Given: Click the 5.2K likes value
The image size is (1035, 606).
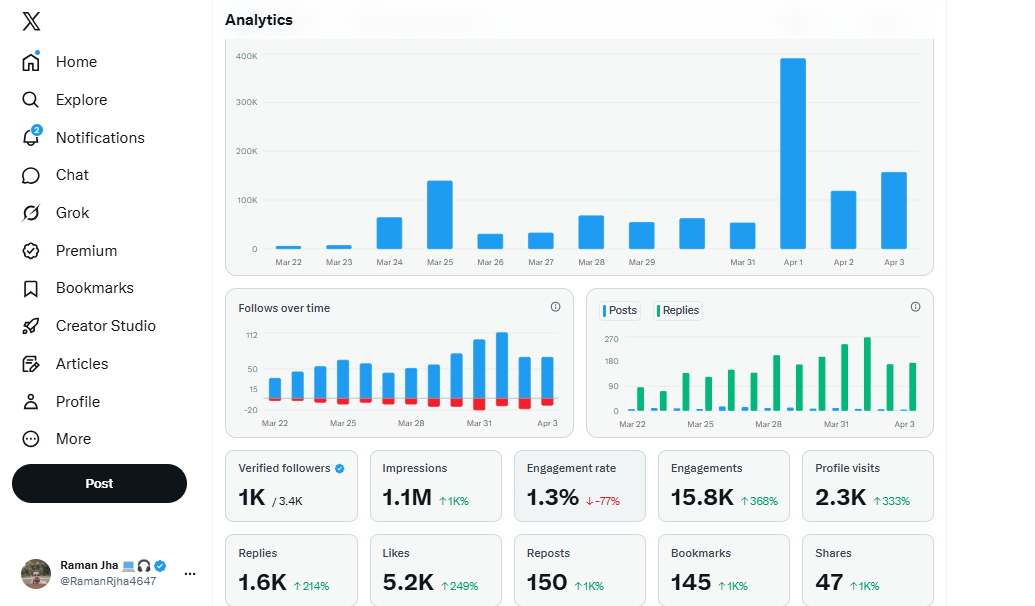Looking at the screenshot, I should click(x=408, y=582).
